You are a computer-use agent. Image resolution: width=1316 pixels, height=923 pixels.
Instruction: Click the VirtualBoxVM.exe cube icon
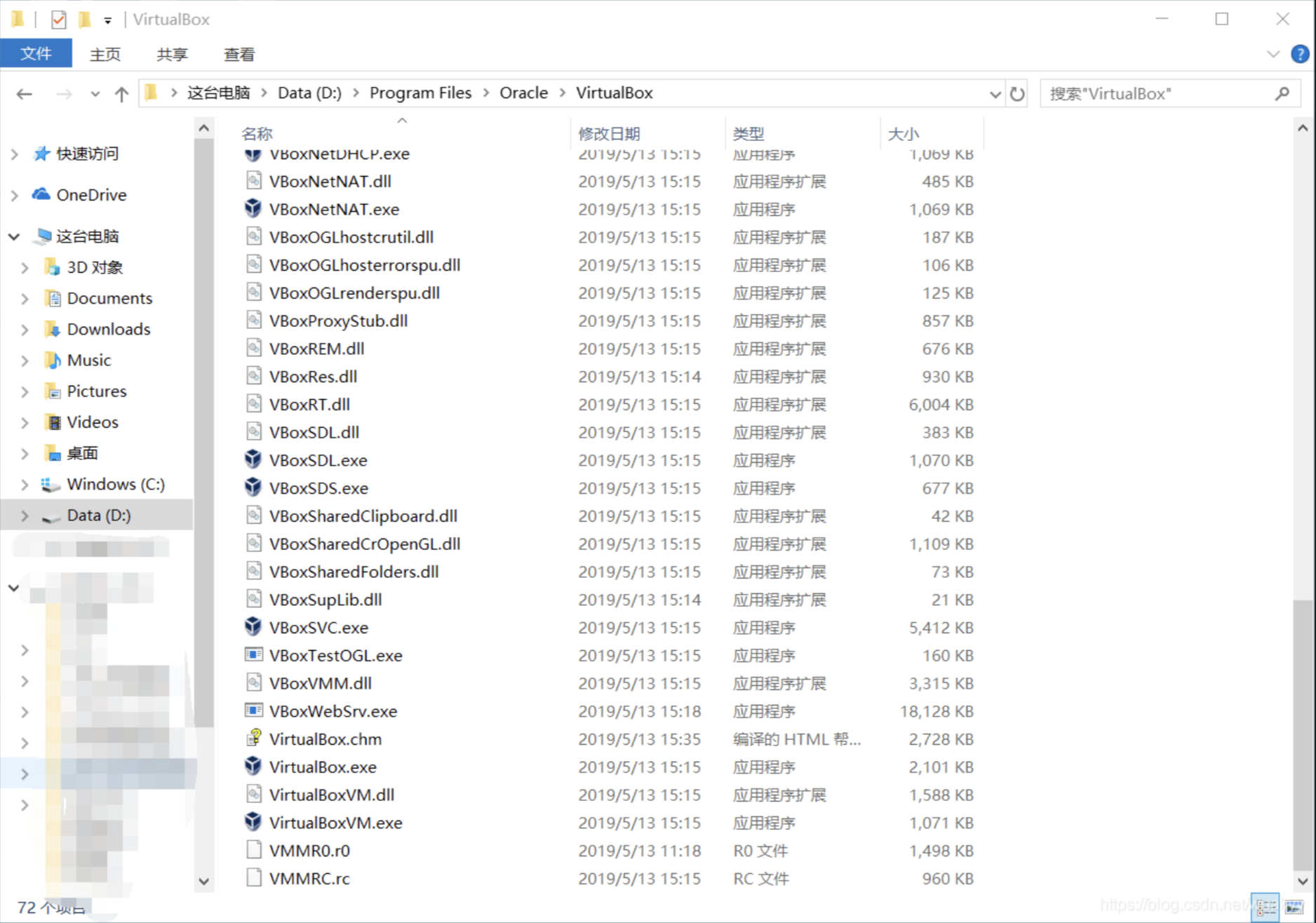point(253,821)
